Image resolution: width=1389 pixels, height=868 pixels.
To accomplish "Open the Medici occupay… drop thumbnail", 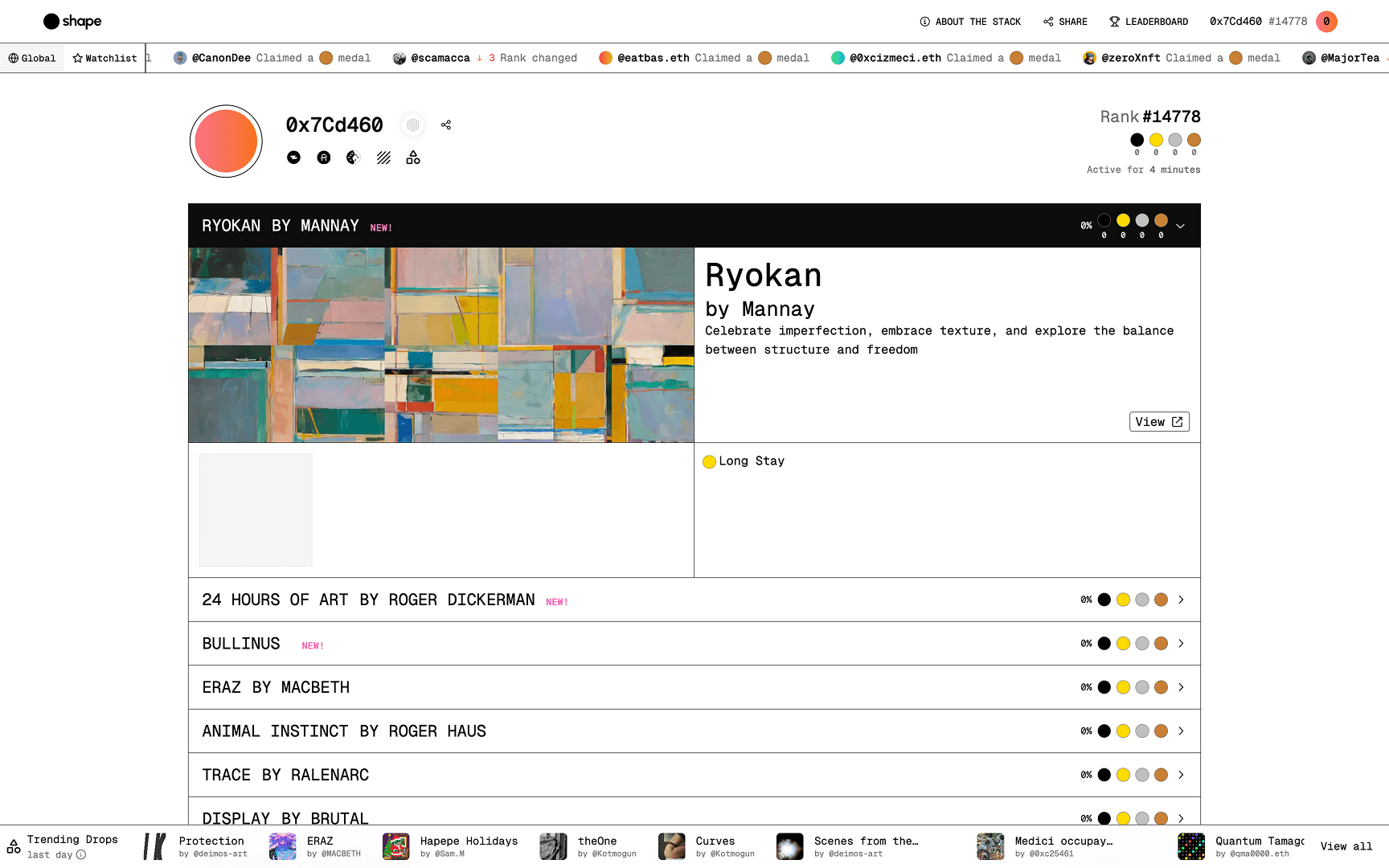I will coord(991,846).
